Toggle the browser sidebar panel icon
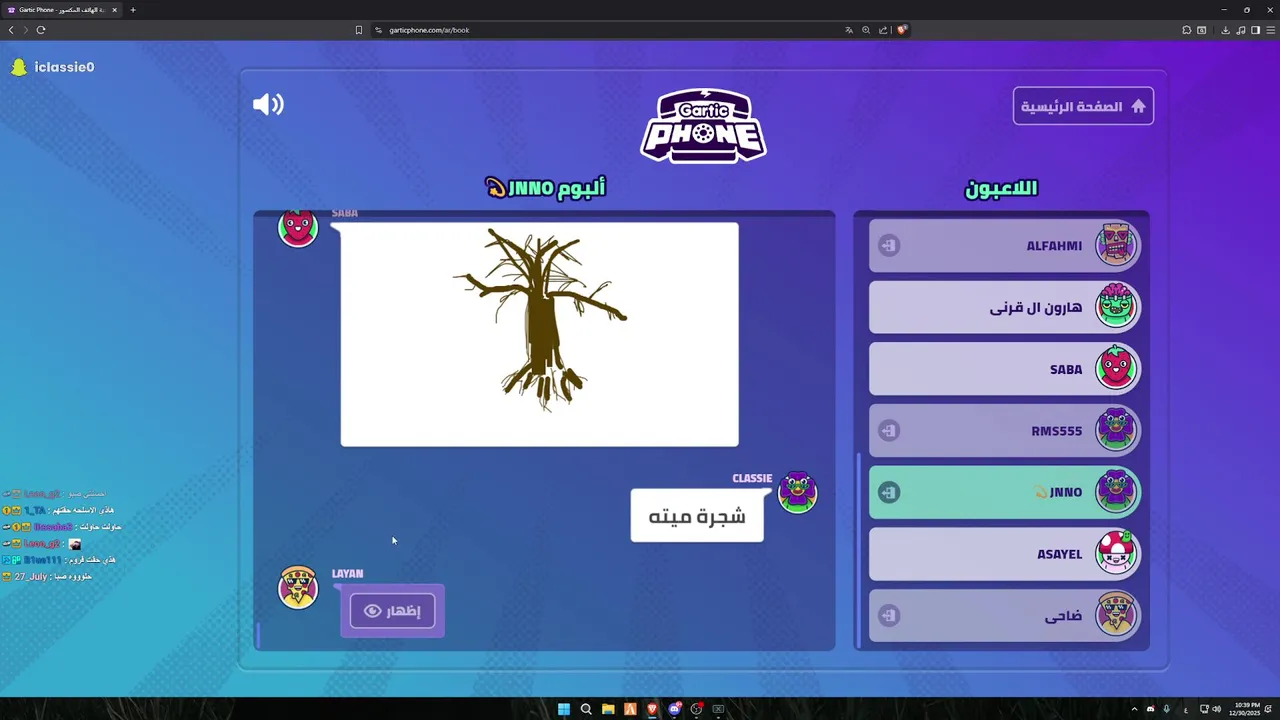Viewport: 1280px width, 720px height. point(1256,30)
